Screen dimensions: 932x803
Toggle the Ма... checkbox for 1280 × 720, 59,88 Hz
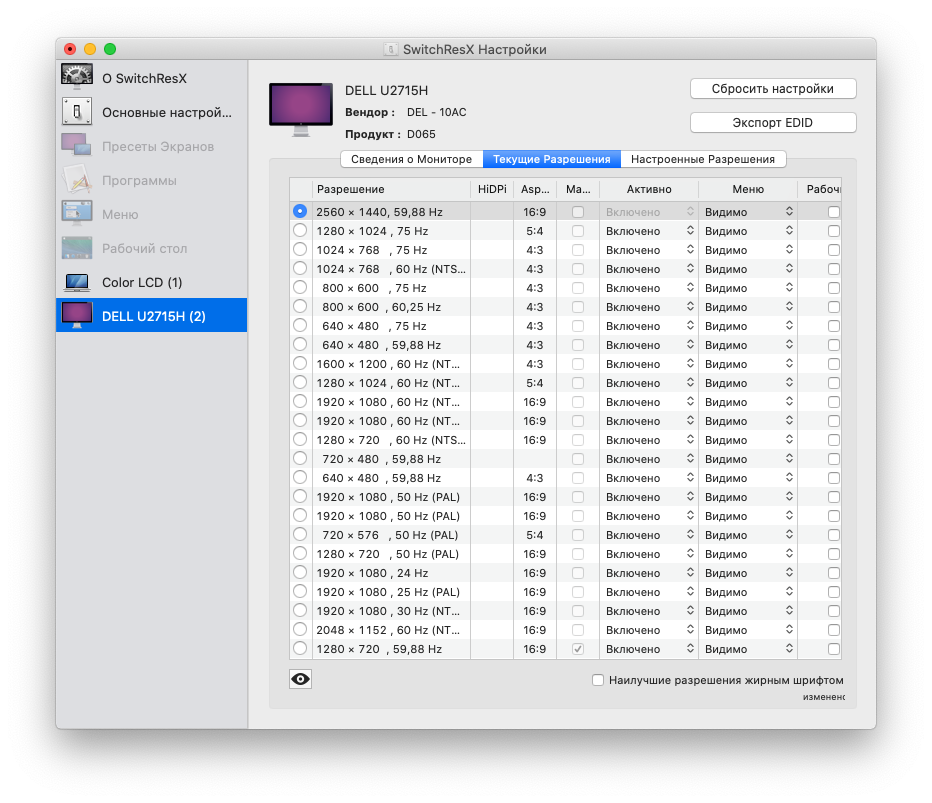(578, 649)
